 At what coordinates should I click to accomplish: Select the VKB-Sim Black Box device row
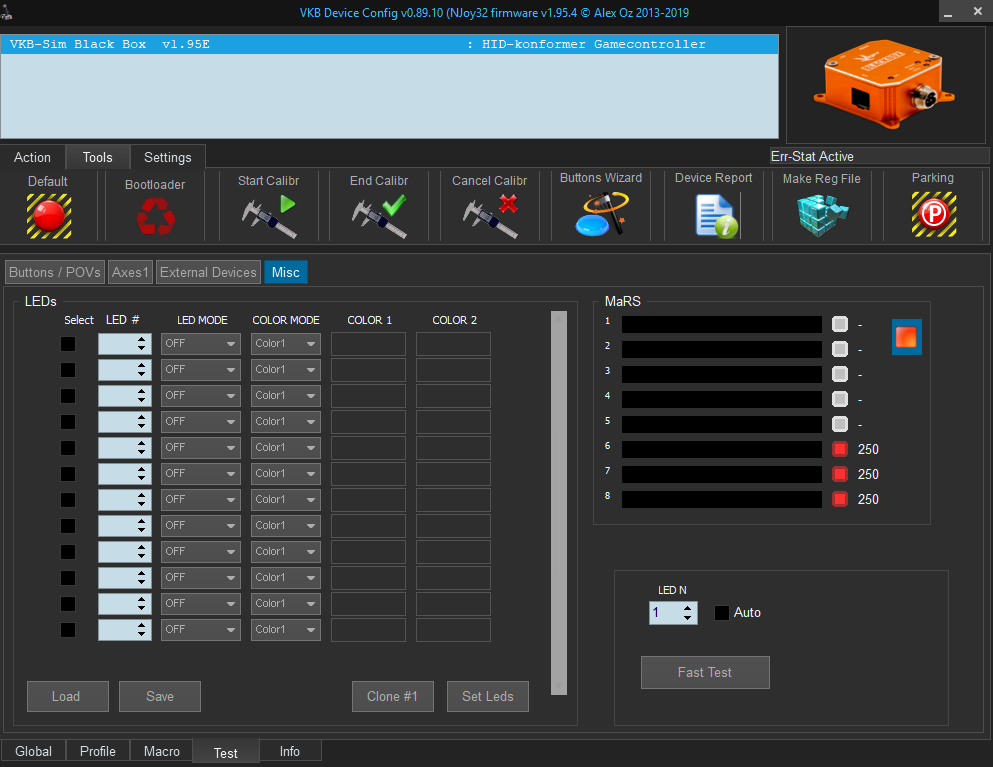click(389, 44)
